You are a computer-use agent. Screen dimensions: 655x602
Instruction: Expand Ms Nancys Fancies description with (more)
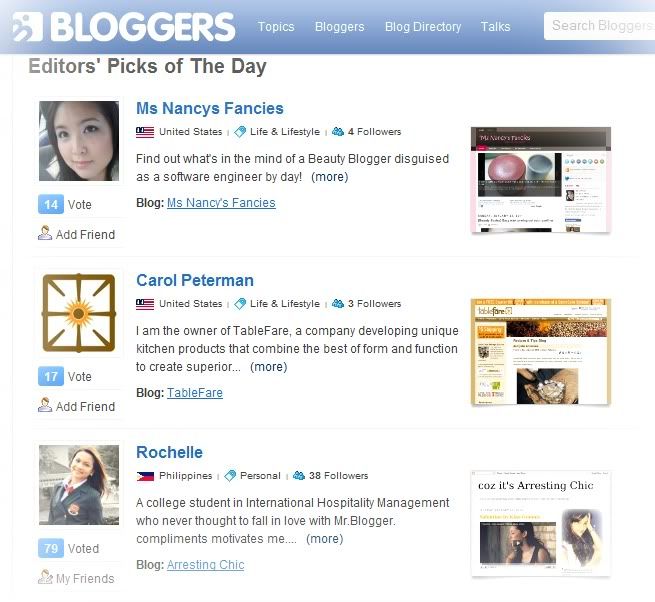pyautogui.click(x=330, y=177)
